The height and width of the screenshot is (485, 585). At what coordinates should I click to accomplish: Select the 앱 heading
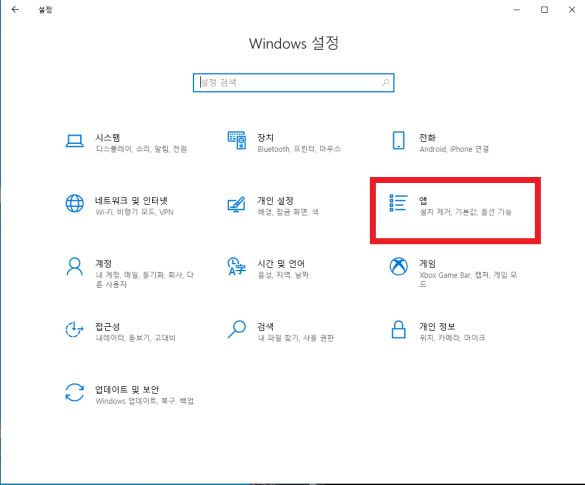pos(423,200)
